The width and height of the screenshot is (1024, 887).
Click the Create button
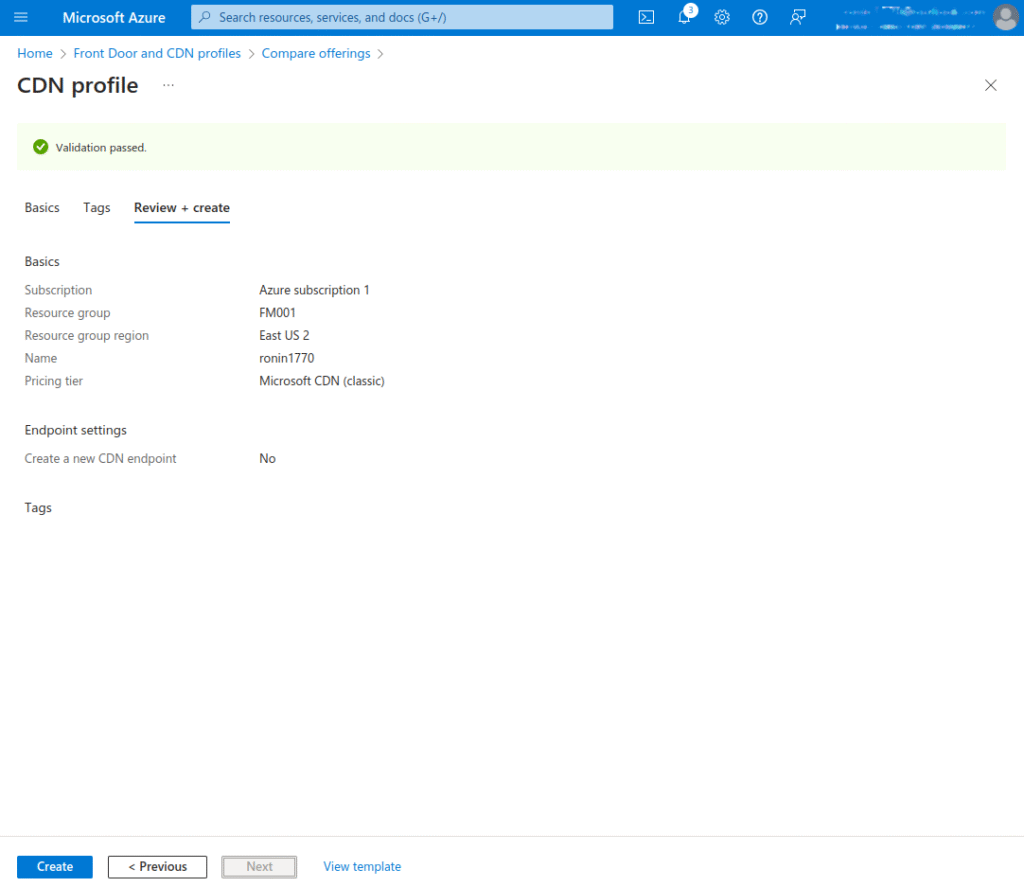(55, 867)
